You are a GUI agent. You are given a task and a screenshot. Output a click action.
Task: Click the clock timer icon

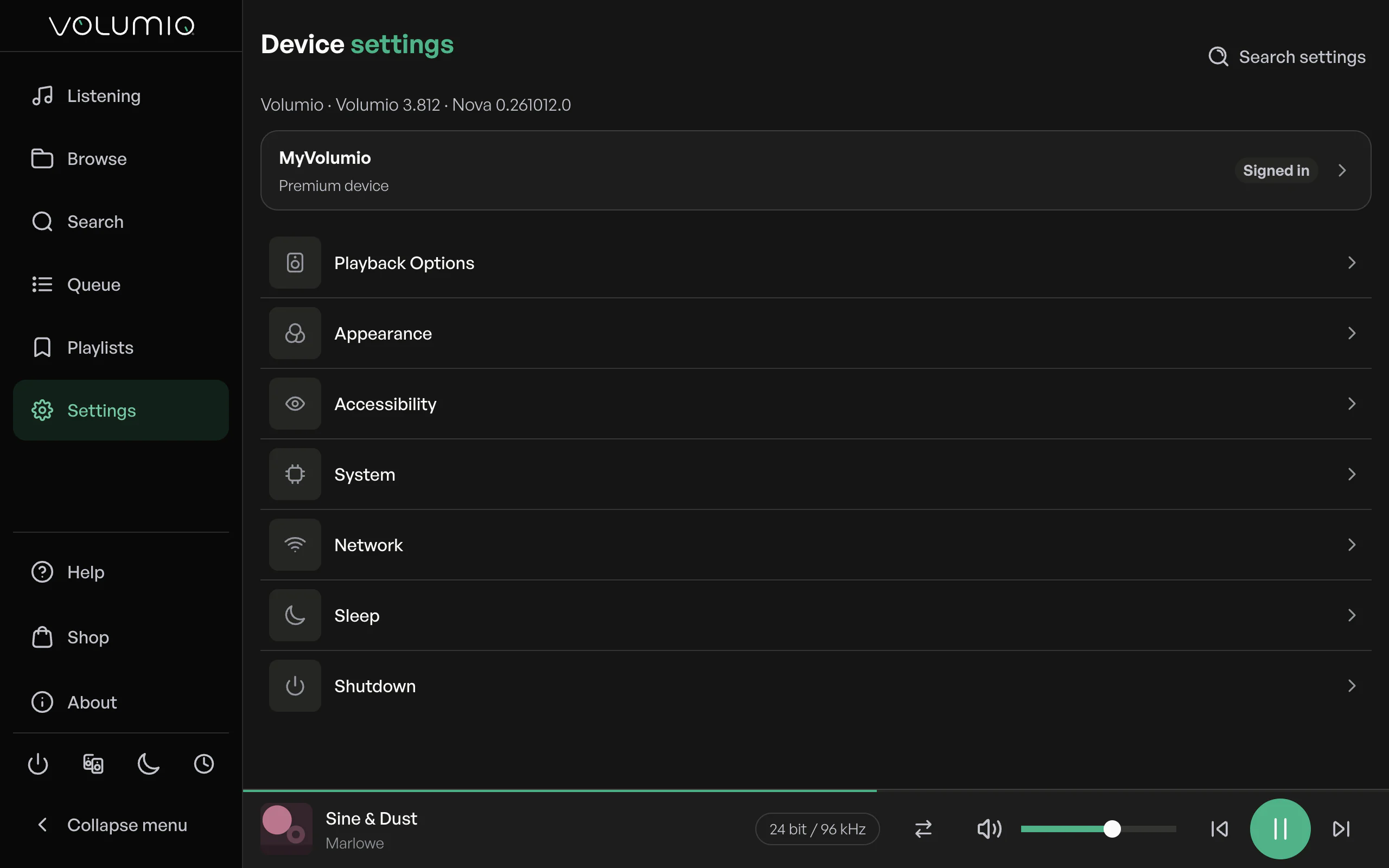204,763
